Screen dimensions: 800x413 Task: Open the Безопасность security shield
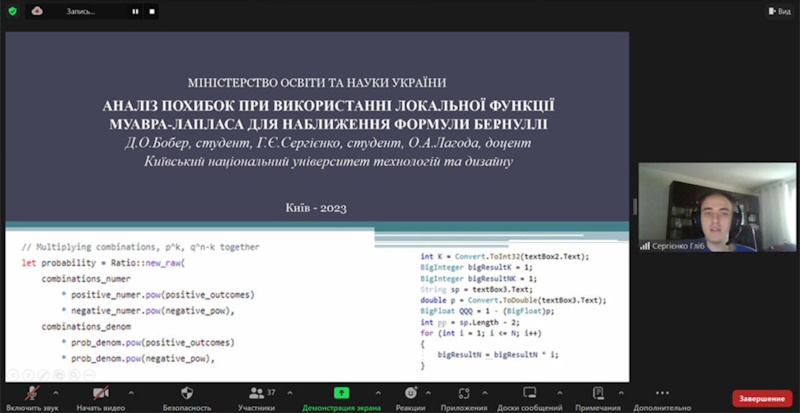(x=186, y=393)
